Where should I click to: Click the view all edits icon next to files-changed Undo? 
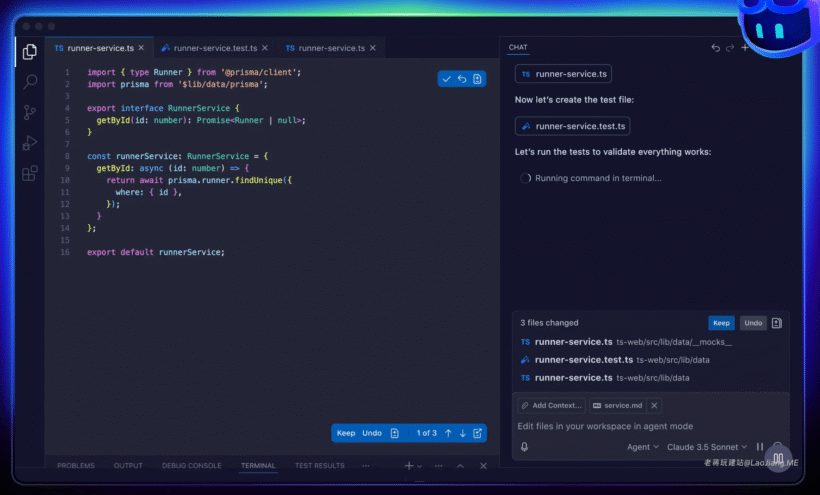[777, 323]
